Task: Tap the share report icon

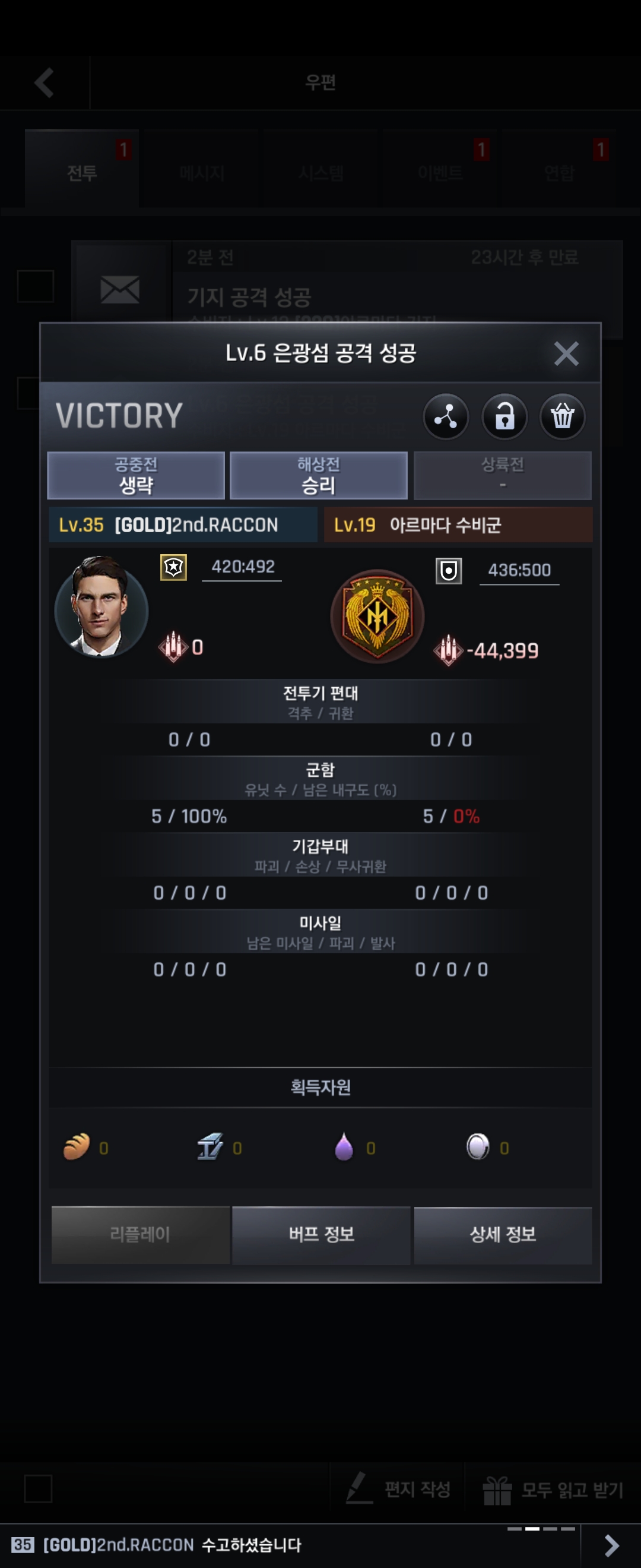Action: tap(446, 417)
